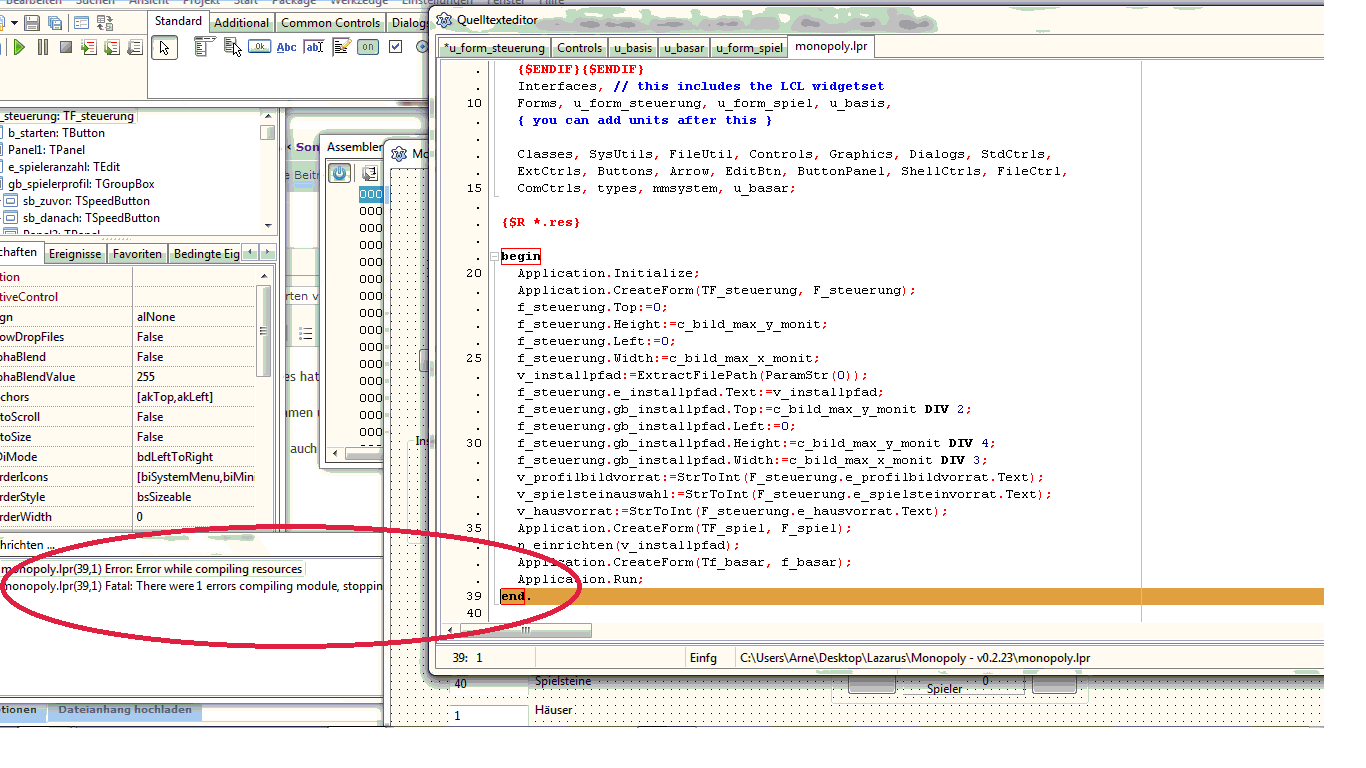Image resolution: width=1366 pixels, height=768 pixels.
Task: Select the TMemo component icon
Action: click(x=341, y=46)
